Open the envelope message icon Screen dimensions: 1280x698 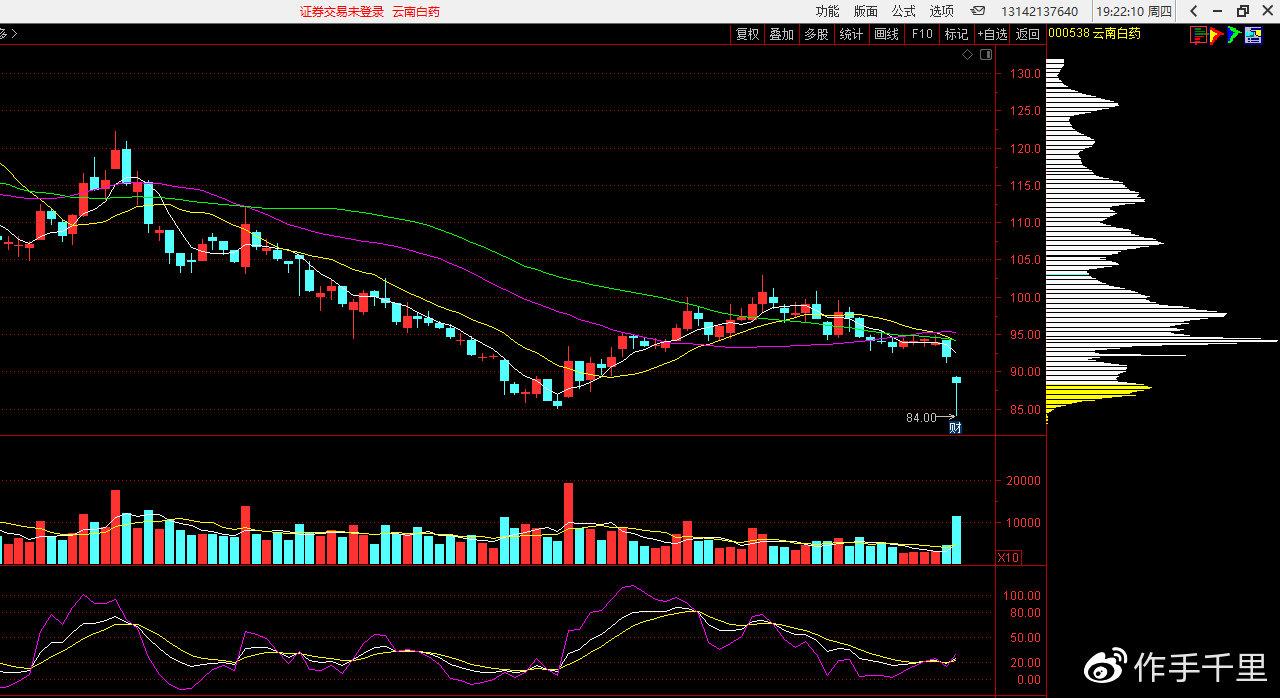[980, 11]
